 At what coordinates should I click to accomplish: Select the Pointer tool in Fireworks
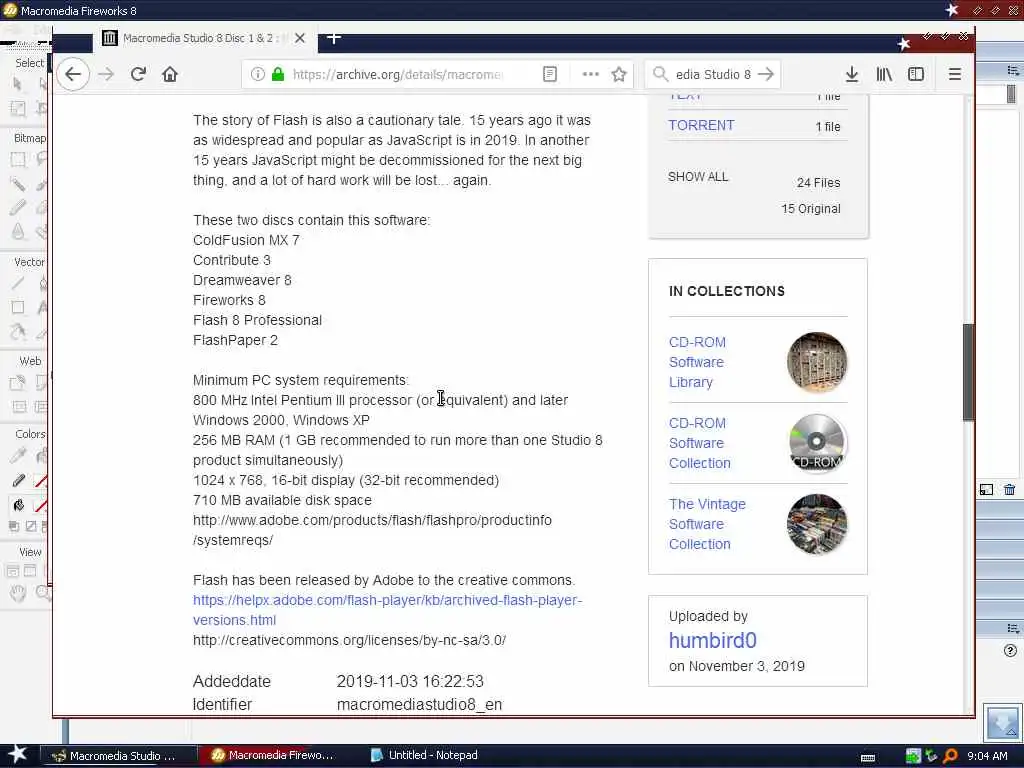point(18,84)
